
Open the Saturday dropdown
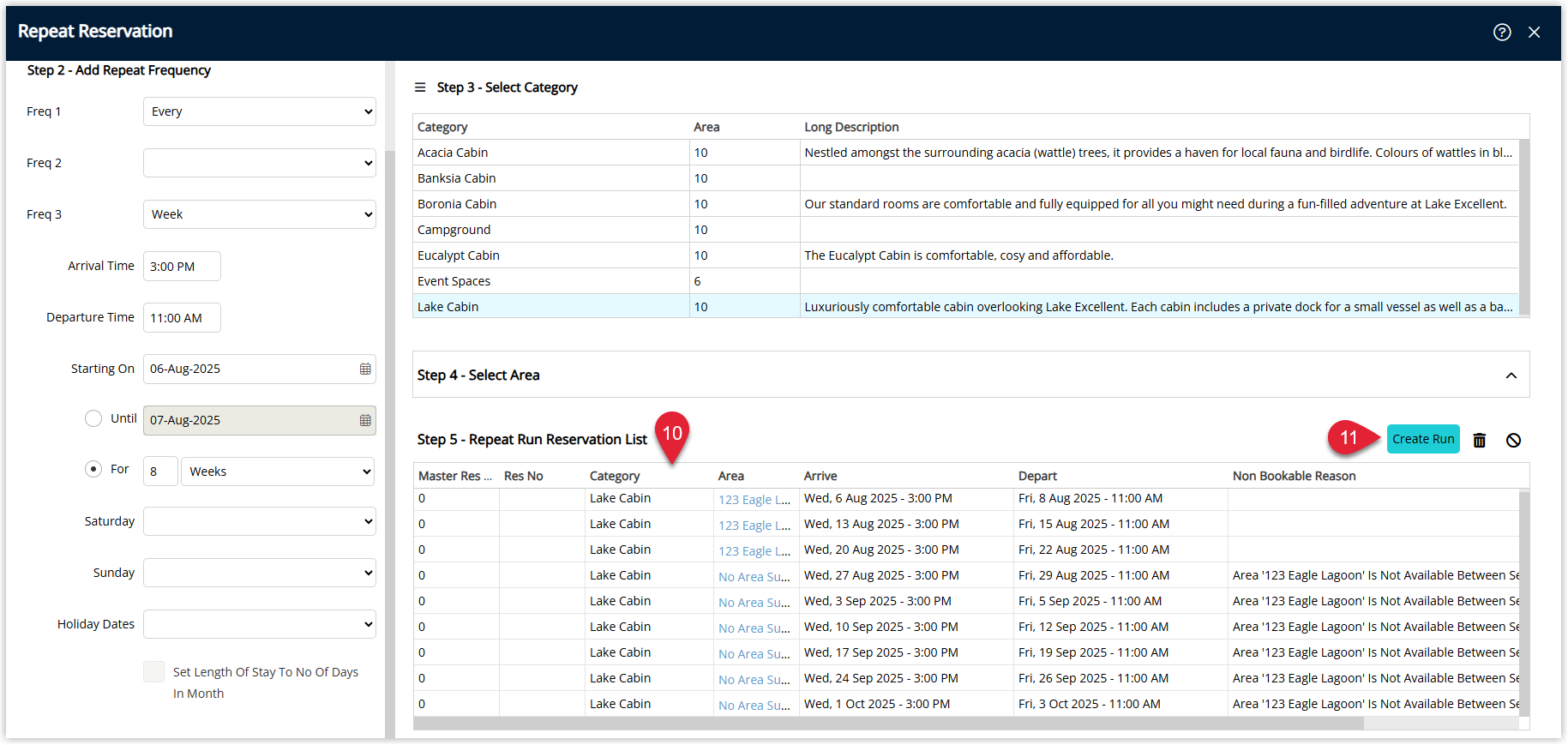click(260, 521)
